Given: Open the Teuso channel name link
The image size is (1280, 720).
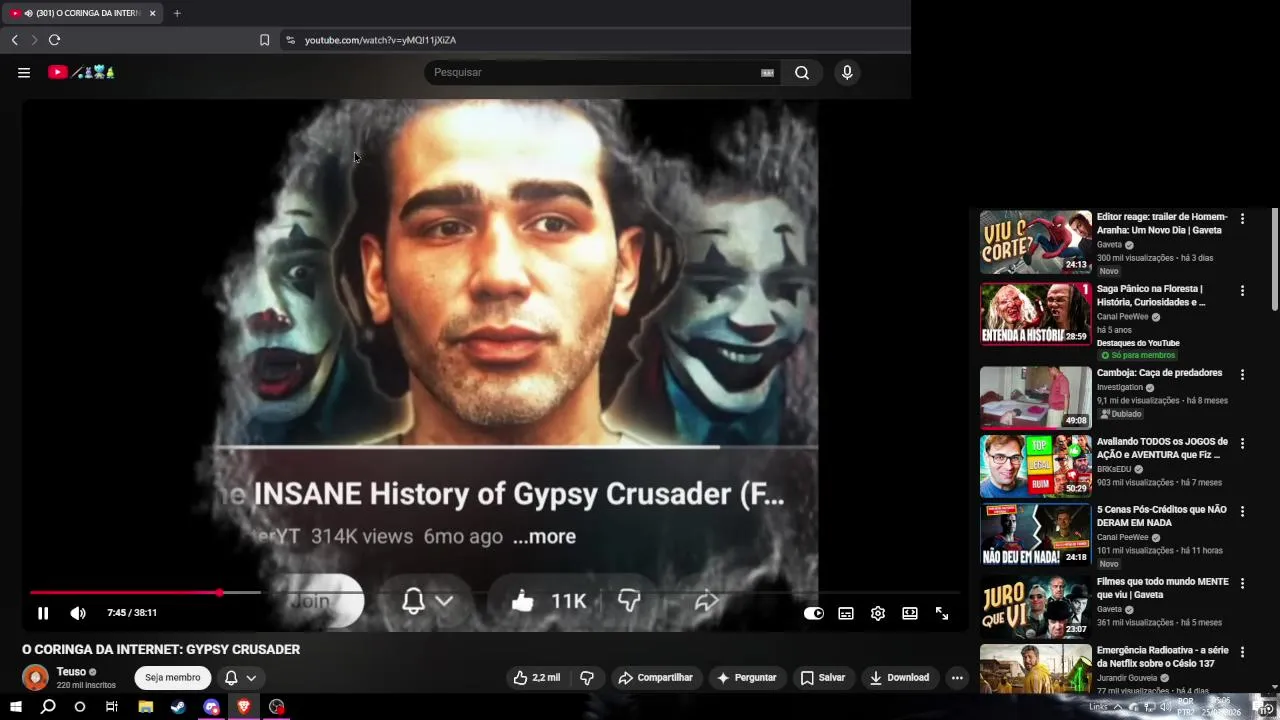Looking at the screenshot, I should tap(71, 672).
